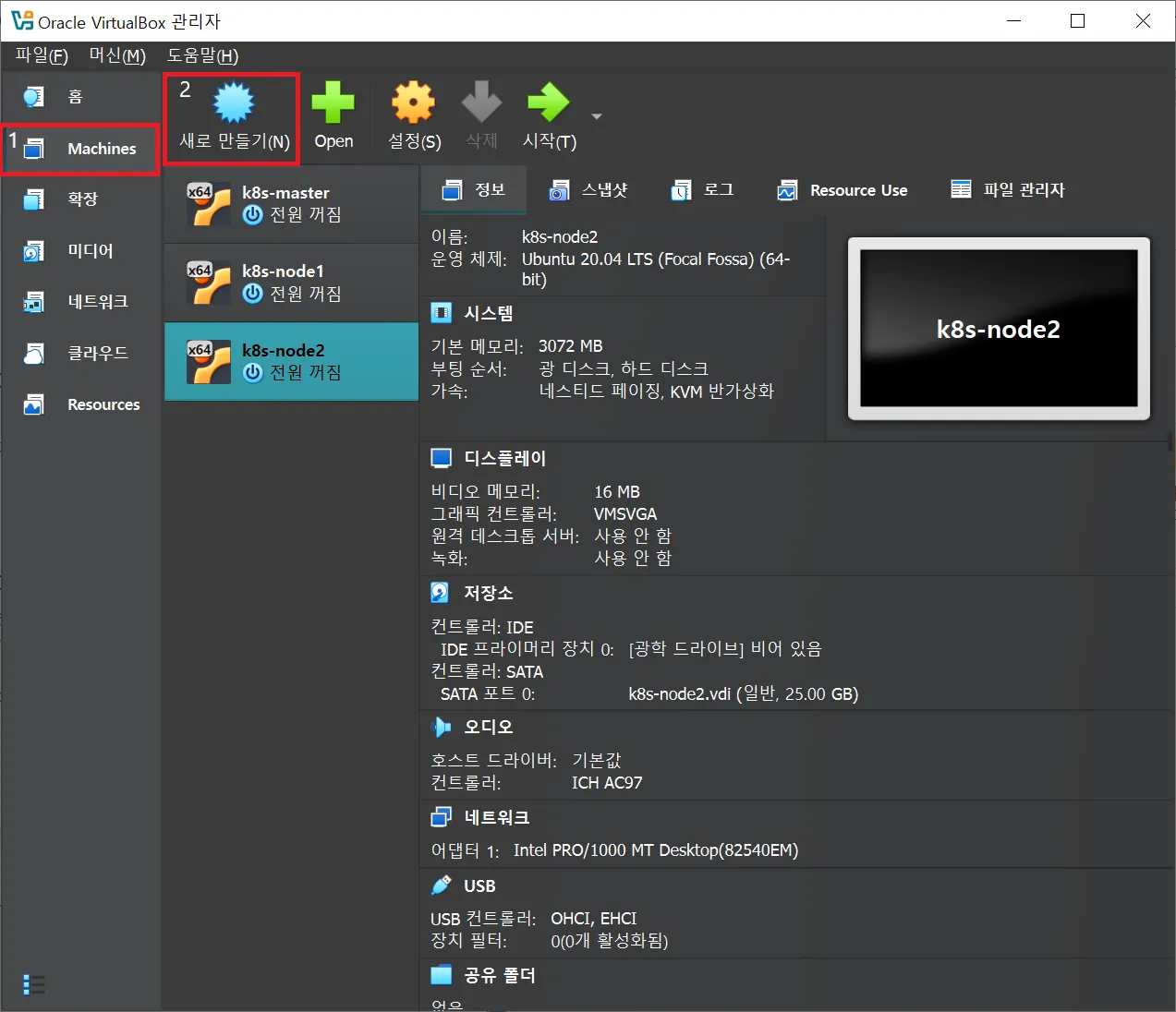Click the 공유 폴더 section header

(x=500, y=975)
